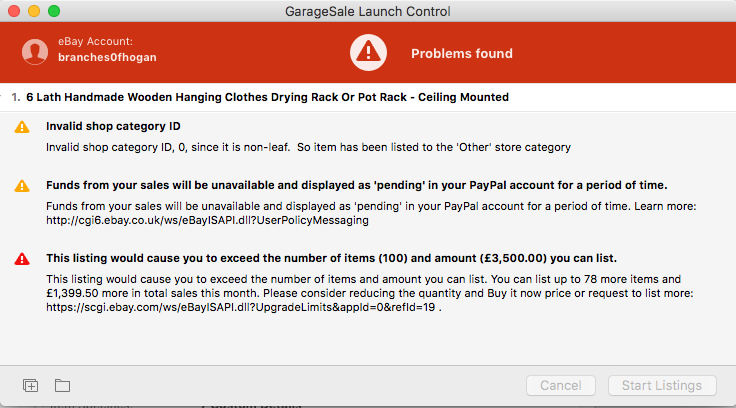Open the eBay UpgradeLimits request link
This screenshot has height=408, width=736.
click(x=241, y=308)
